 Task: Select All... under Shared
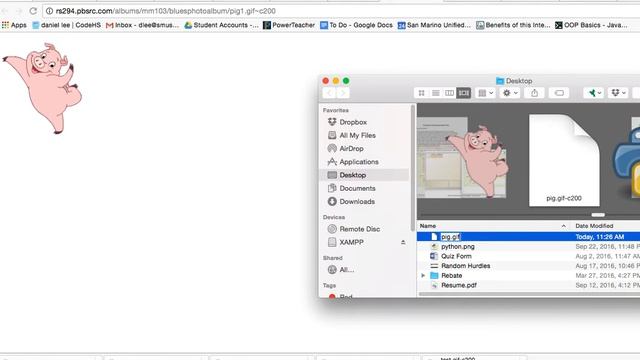point(341,269)
